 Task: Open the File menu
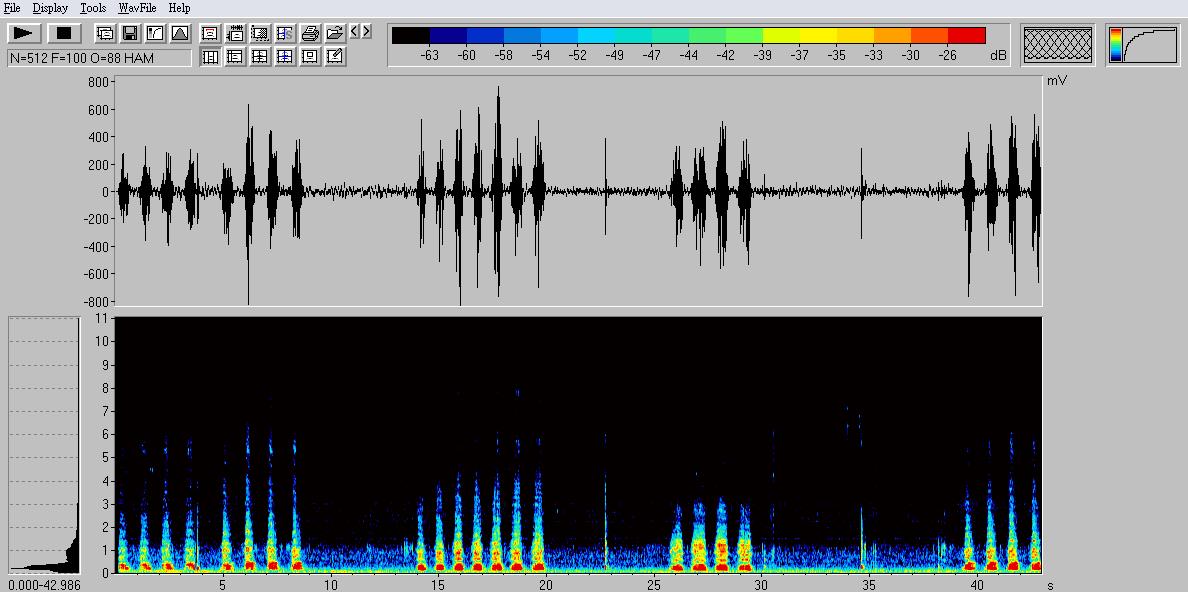(12, 8)
